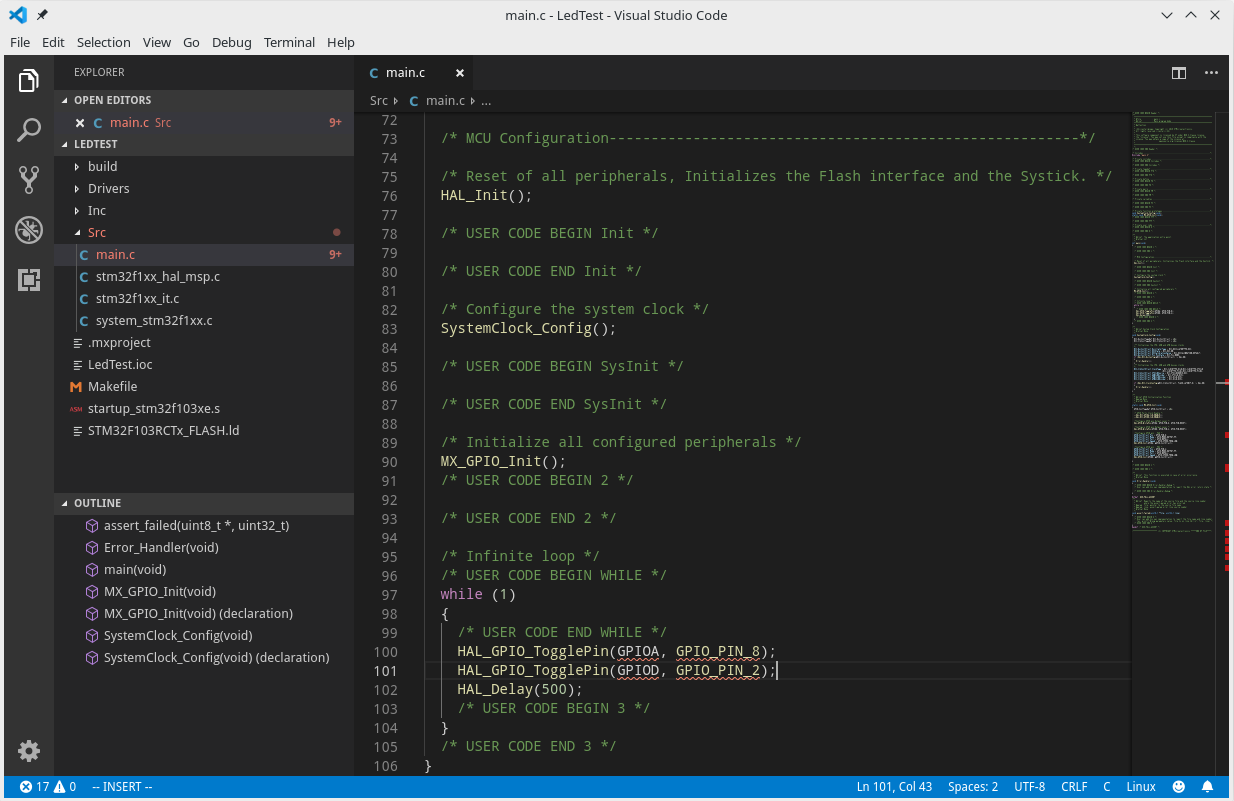
Task: Click the notifications bell in status bar
Action: (1208, 787)
